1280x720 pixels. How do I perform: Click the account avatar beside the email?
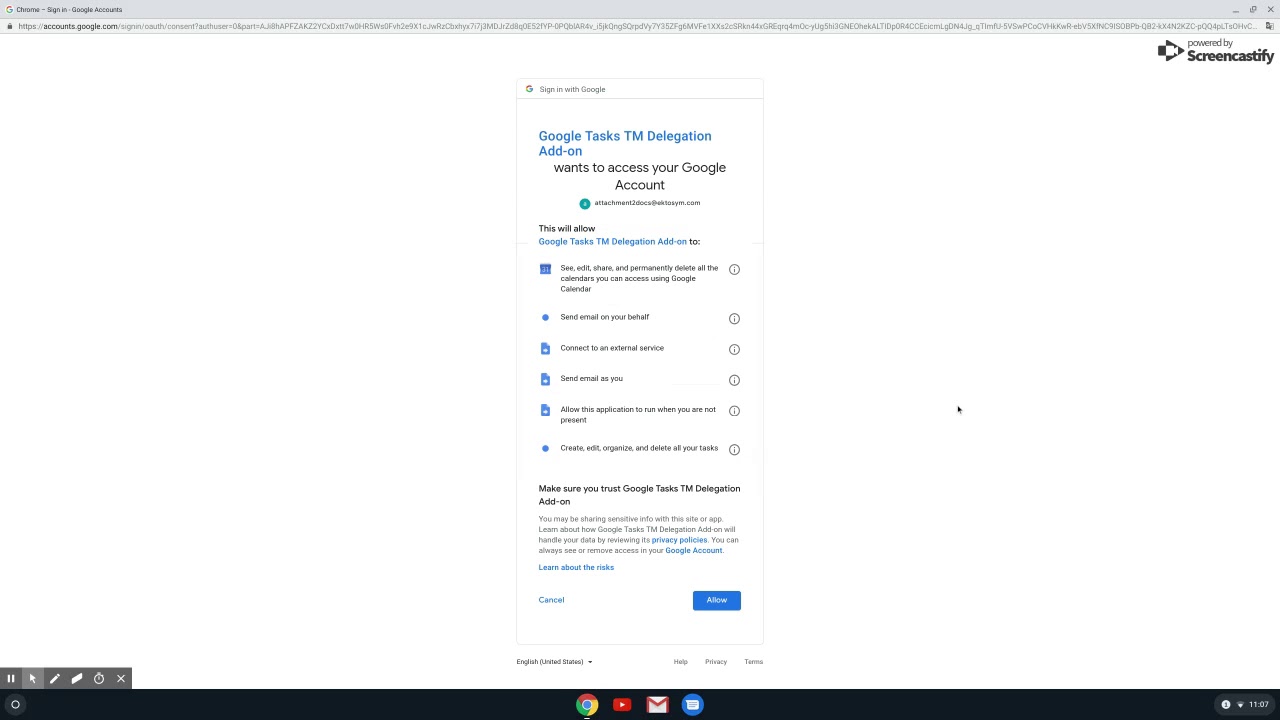pyautogui.click(x=585, y=204)
